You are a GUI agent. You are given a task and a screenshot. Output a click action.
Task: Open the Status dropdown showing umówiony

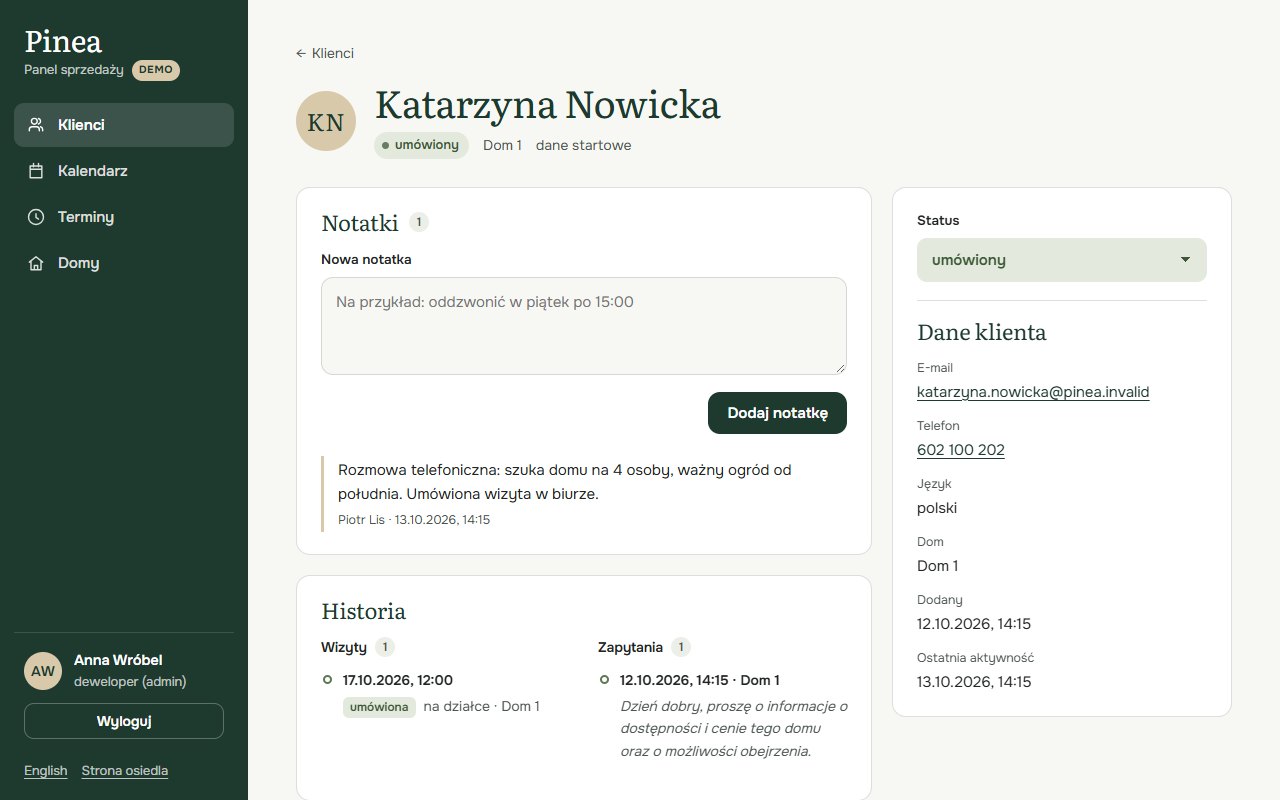(1062, 260)
